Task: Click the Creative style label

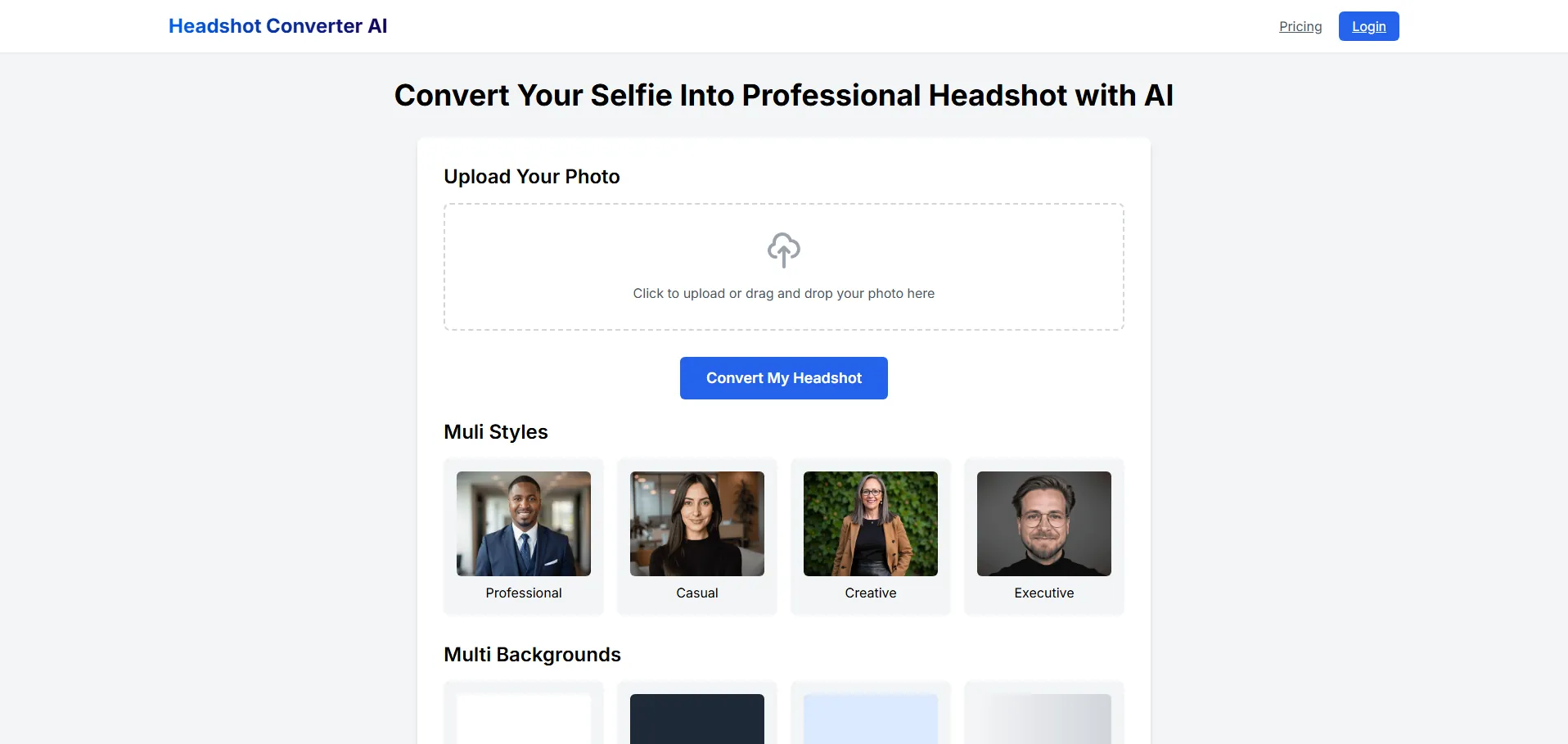Action: 871,593
